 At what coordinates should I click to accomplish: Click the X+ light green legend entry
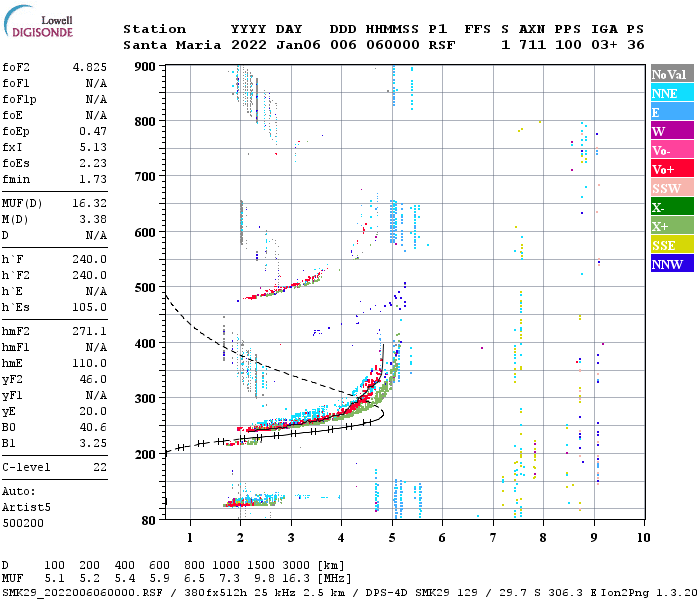click(x=671, y=226)
